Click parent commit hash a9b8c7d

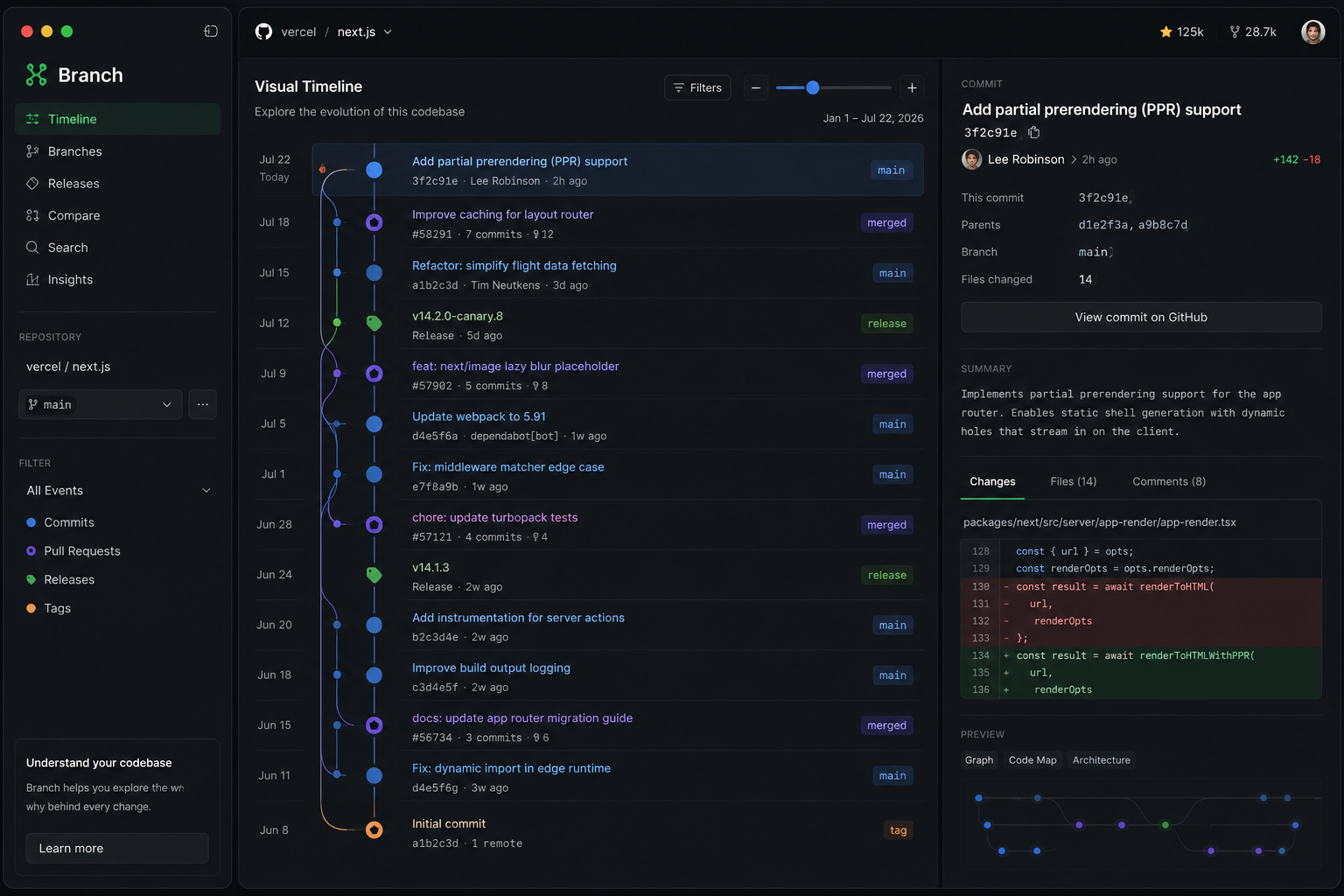coord(1163,225)
